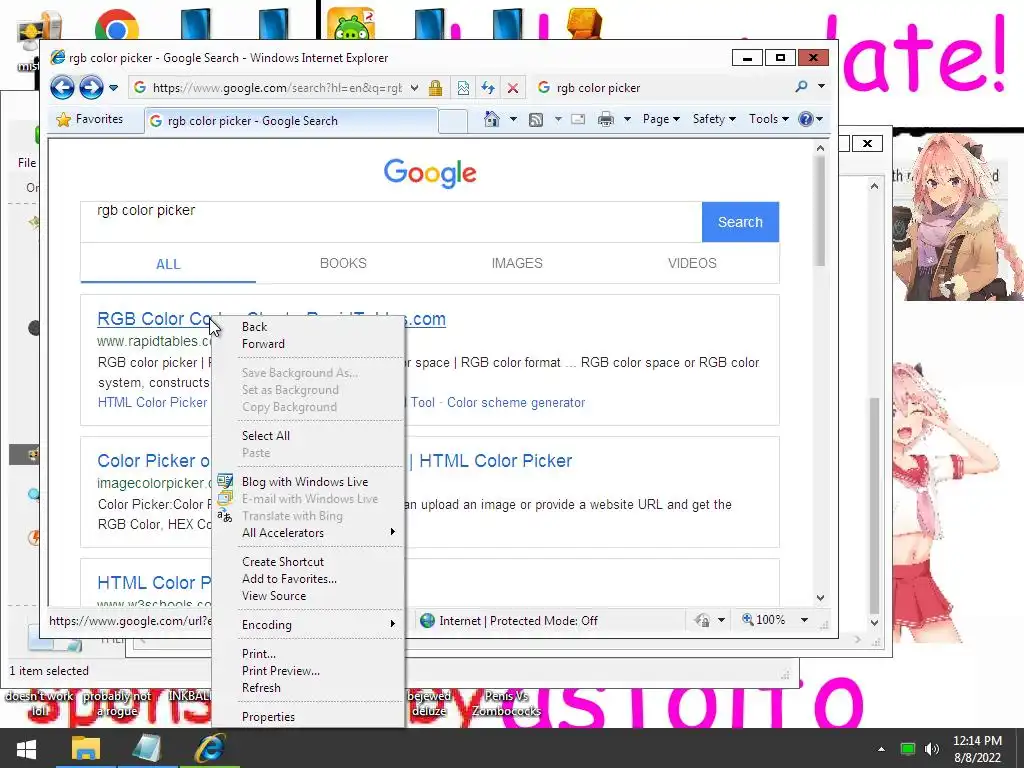This screenshot has height=768, width=1024.
Task: Switch to the BOOKS results tab
Action: (343, 263)
